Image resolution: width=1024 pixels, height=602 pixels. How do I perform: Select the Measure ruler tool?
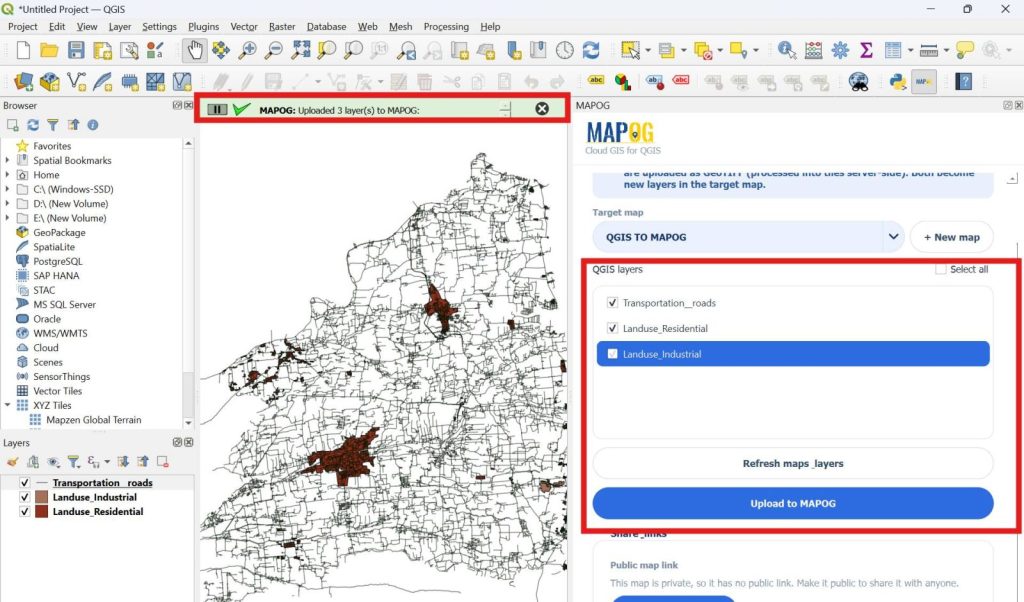pos(928,50)
